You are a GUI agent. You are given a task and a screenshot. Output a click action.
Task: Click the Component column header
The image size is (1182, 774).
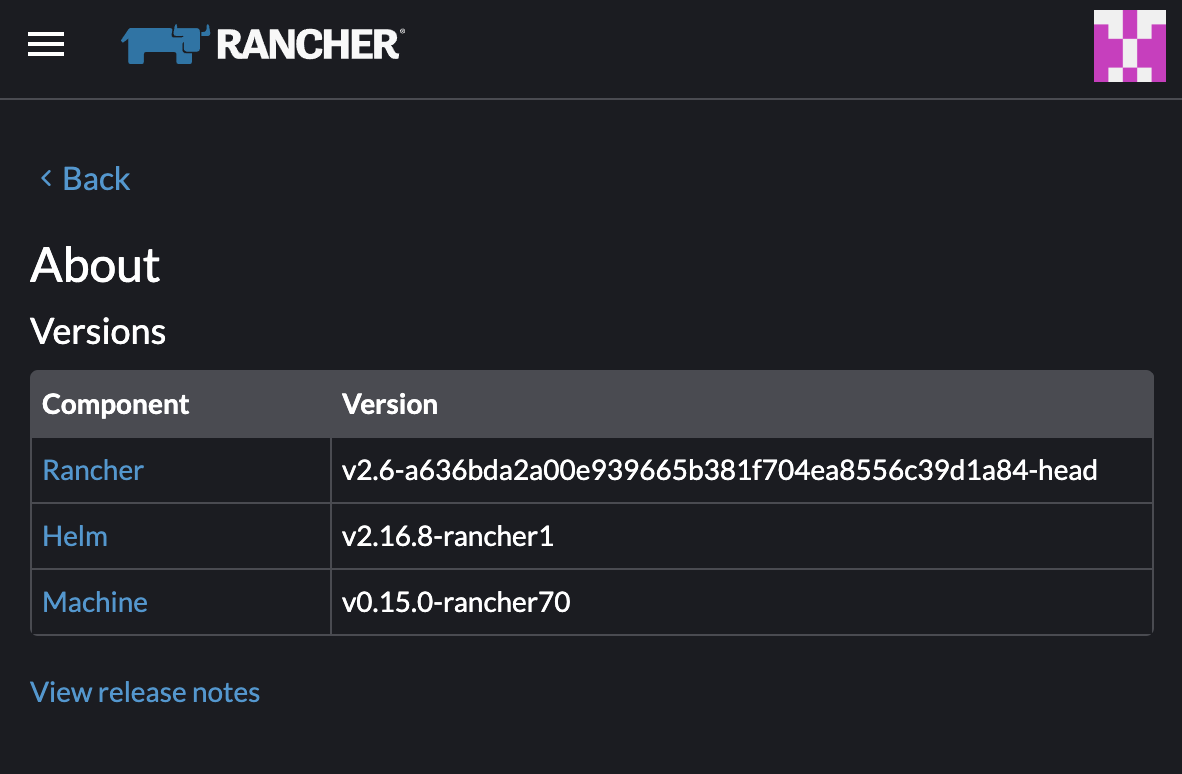click(x=115, y=404)
